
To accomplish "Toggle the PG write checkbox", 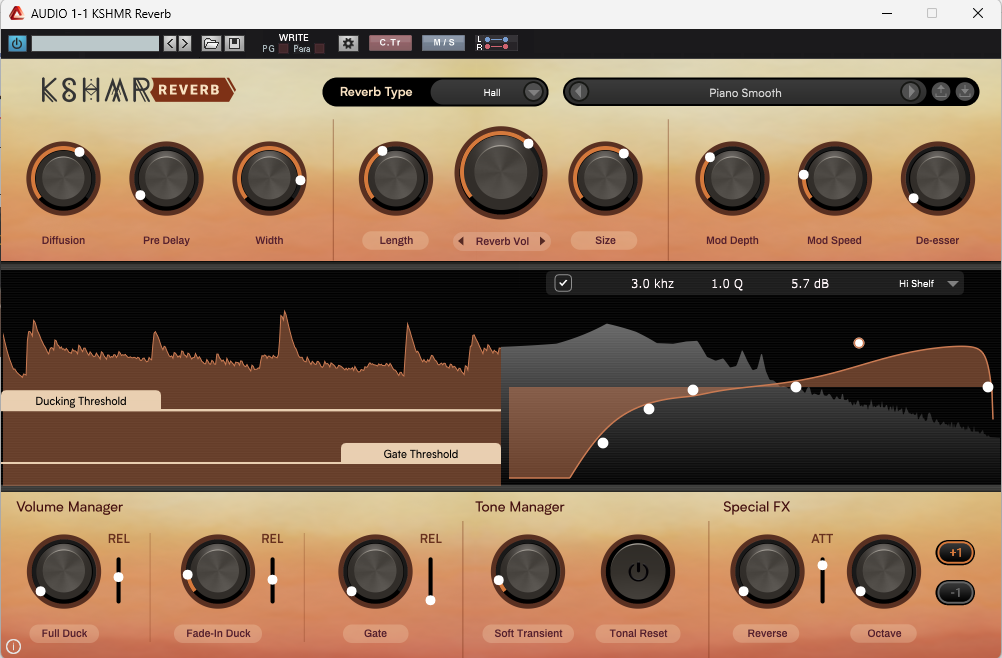I will coord(283,49).
